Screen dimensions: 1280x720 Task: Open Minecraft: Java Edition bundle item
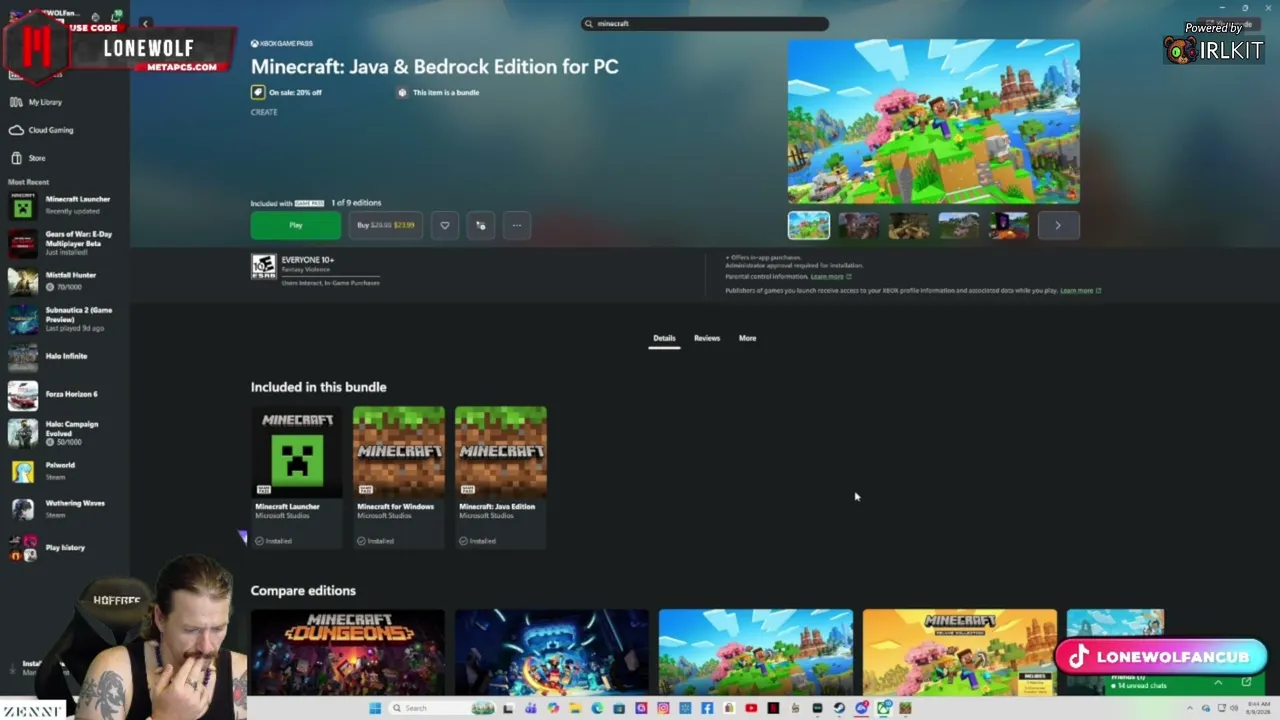click(501, 477)
